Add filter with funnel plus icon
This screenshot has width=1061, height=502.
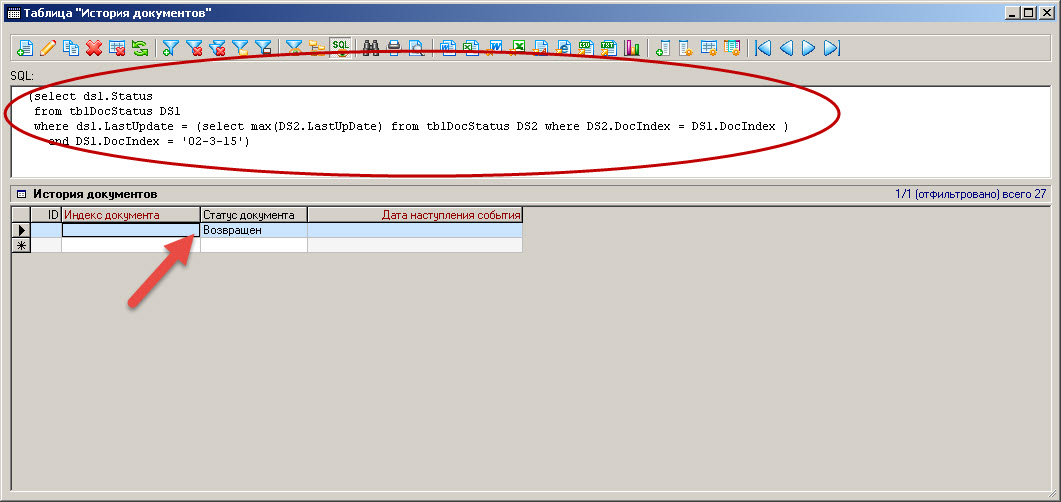pos(171,48)
